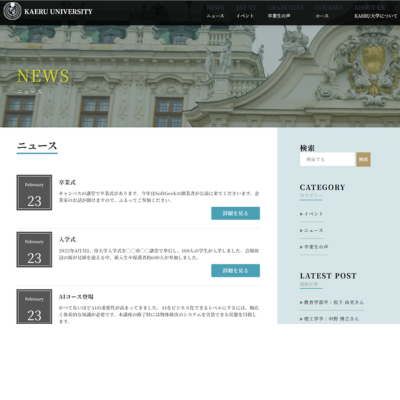The height and width of the screenshot is (400, 400).
Task: Open the AIコース登場 news title
Action: tap(76, 297)
